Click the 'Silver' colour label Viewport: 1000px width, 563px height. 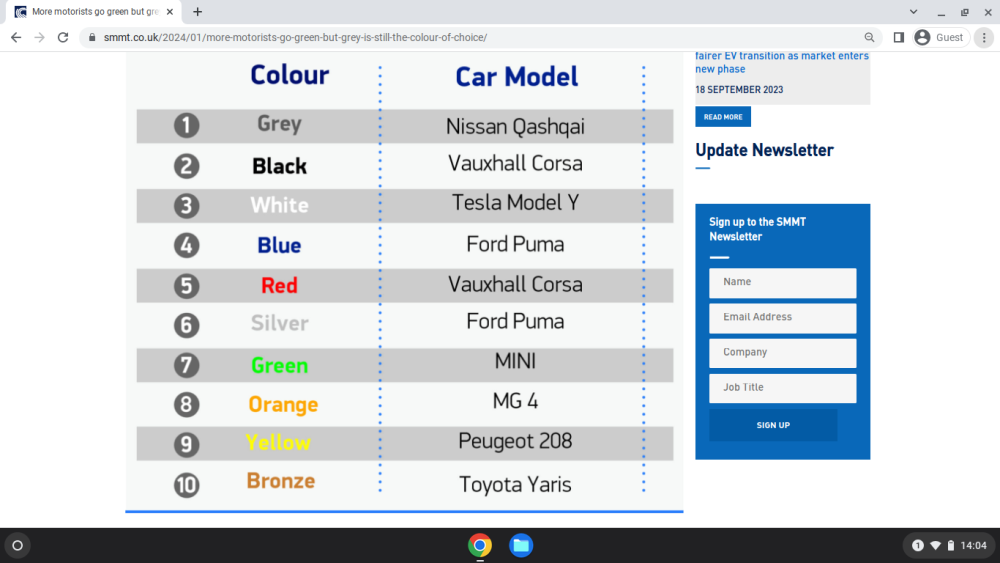point(279,323)
